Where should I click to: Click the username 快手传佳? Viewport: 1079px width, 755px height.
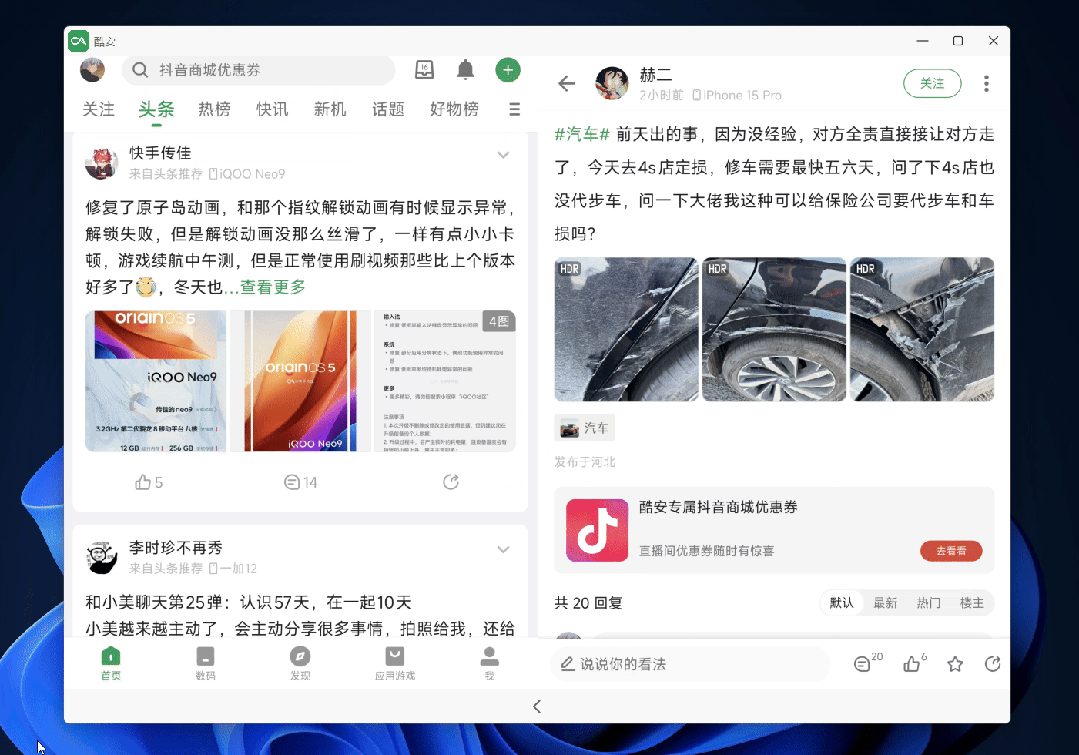(x=160, y=153)
